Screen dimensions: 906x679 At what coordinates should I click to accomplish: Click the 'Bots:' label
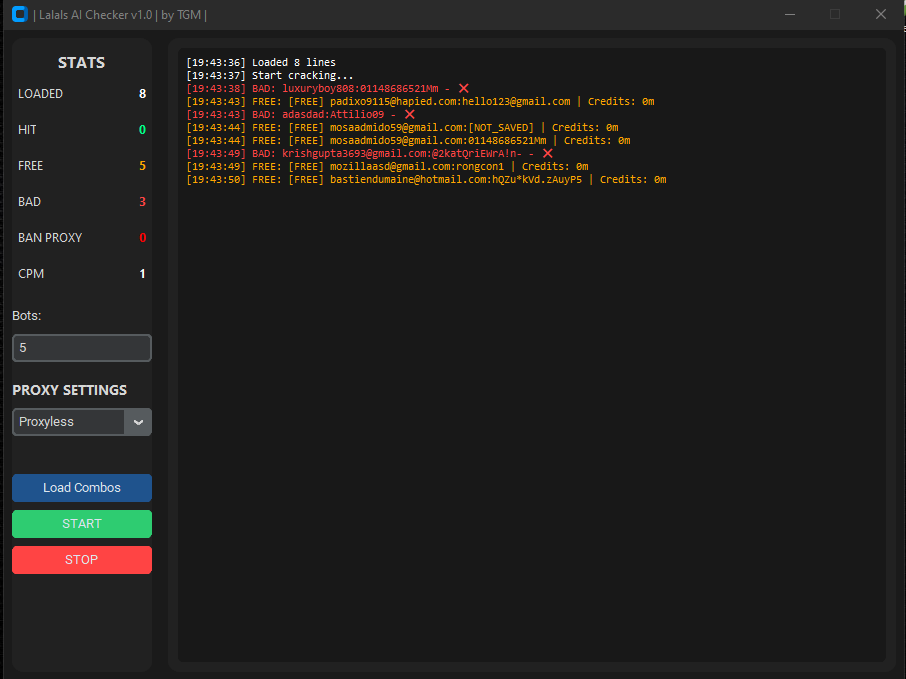click(27, 316)
